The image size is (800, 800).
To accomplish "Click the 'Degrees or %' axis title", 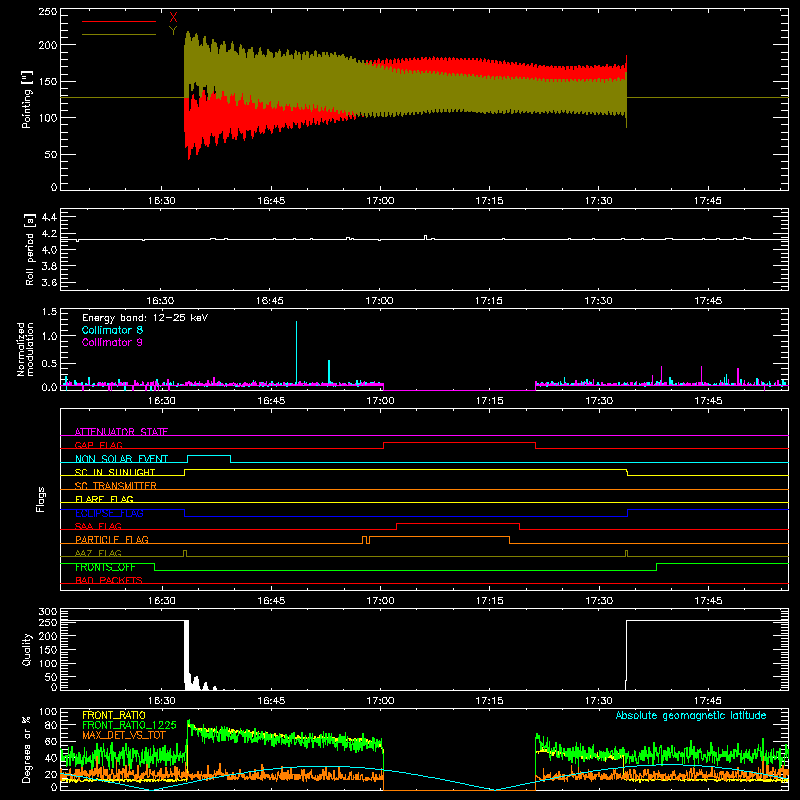I will 27,750.
